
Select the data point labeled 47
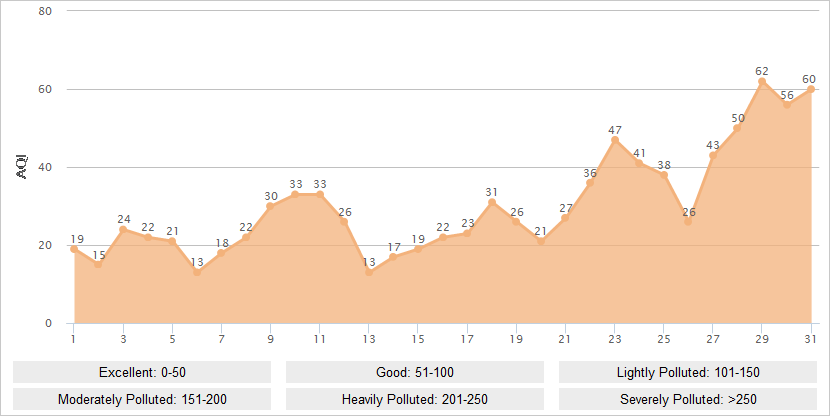615,140
